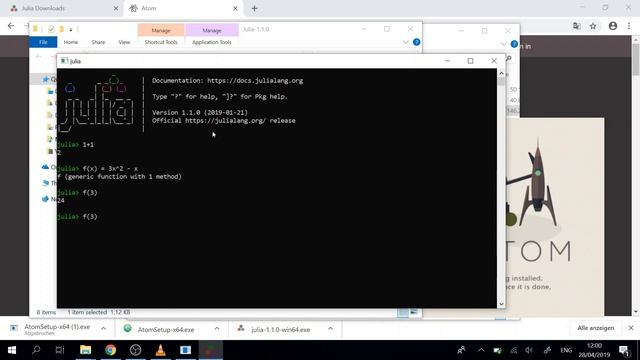The width and height of the screenshot is (640, 360).
Task: Click Chrome page scrollbar down arrow
Action: click(636, 312)
